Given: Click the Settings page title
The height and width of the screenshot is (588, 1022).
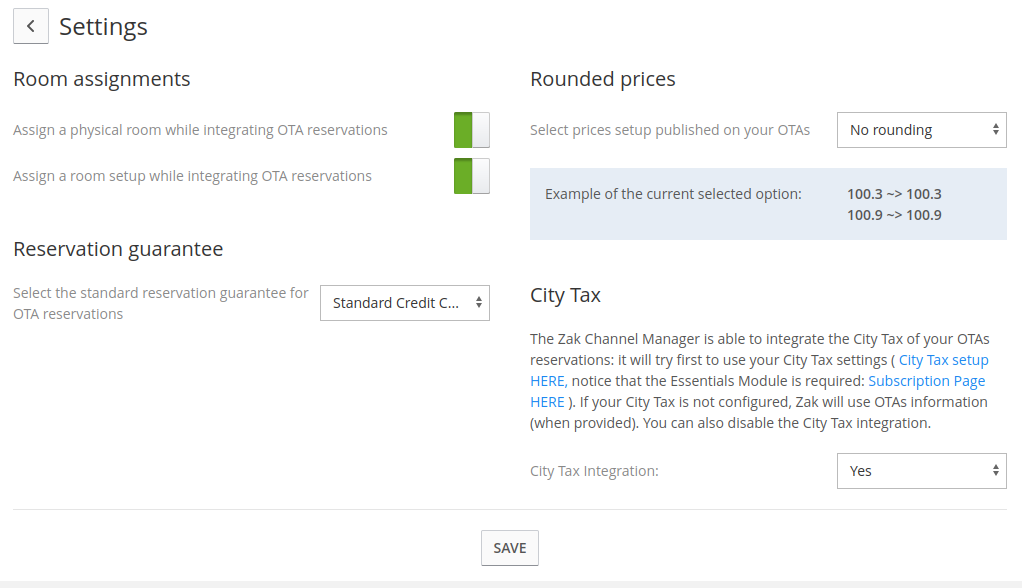Looking at the screenshot, I should click(x=103, y=27).
